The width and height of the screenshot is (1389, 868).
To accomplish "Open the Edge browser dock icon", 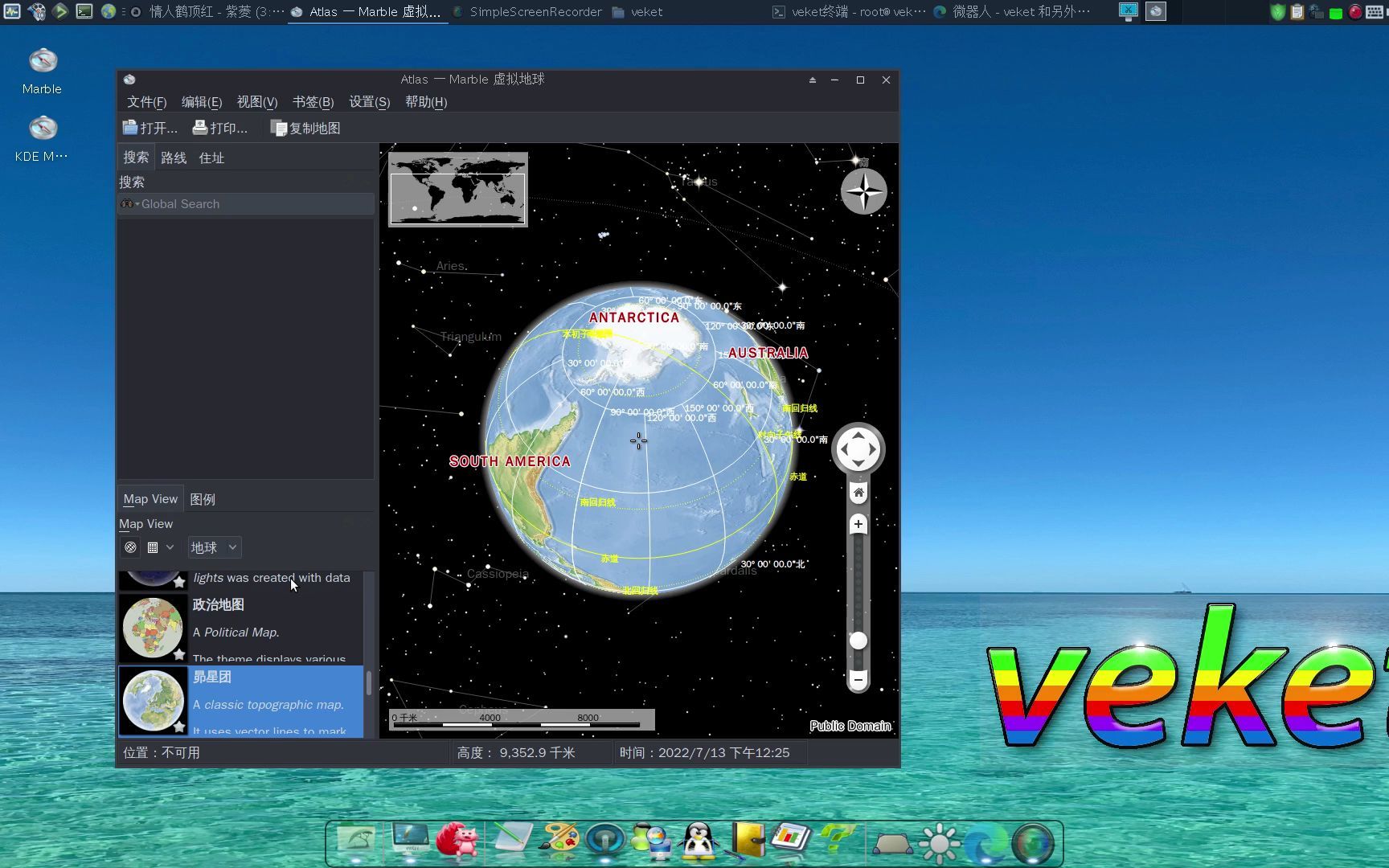I will (985, 843).
